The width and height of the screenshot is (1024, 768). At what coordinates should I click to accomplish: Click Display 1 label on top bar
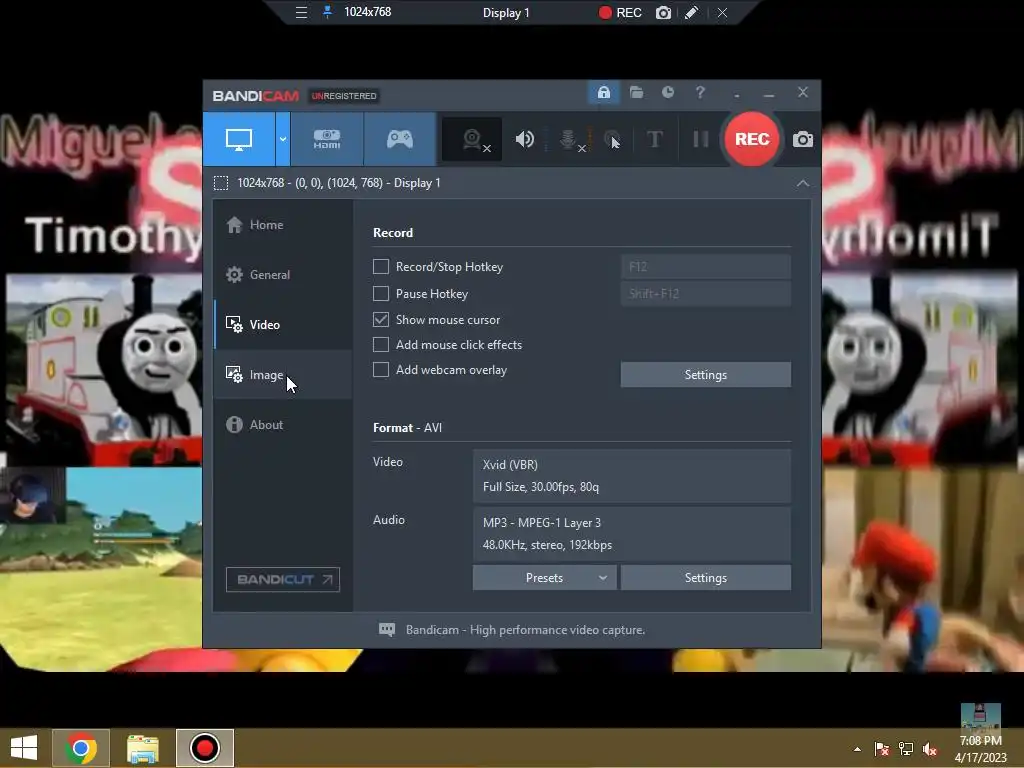[x=506, y=12]
